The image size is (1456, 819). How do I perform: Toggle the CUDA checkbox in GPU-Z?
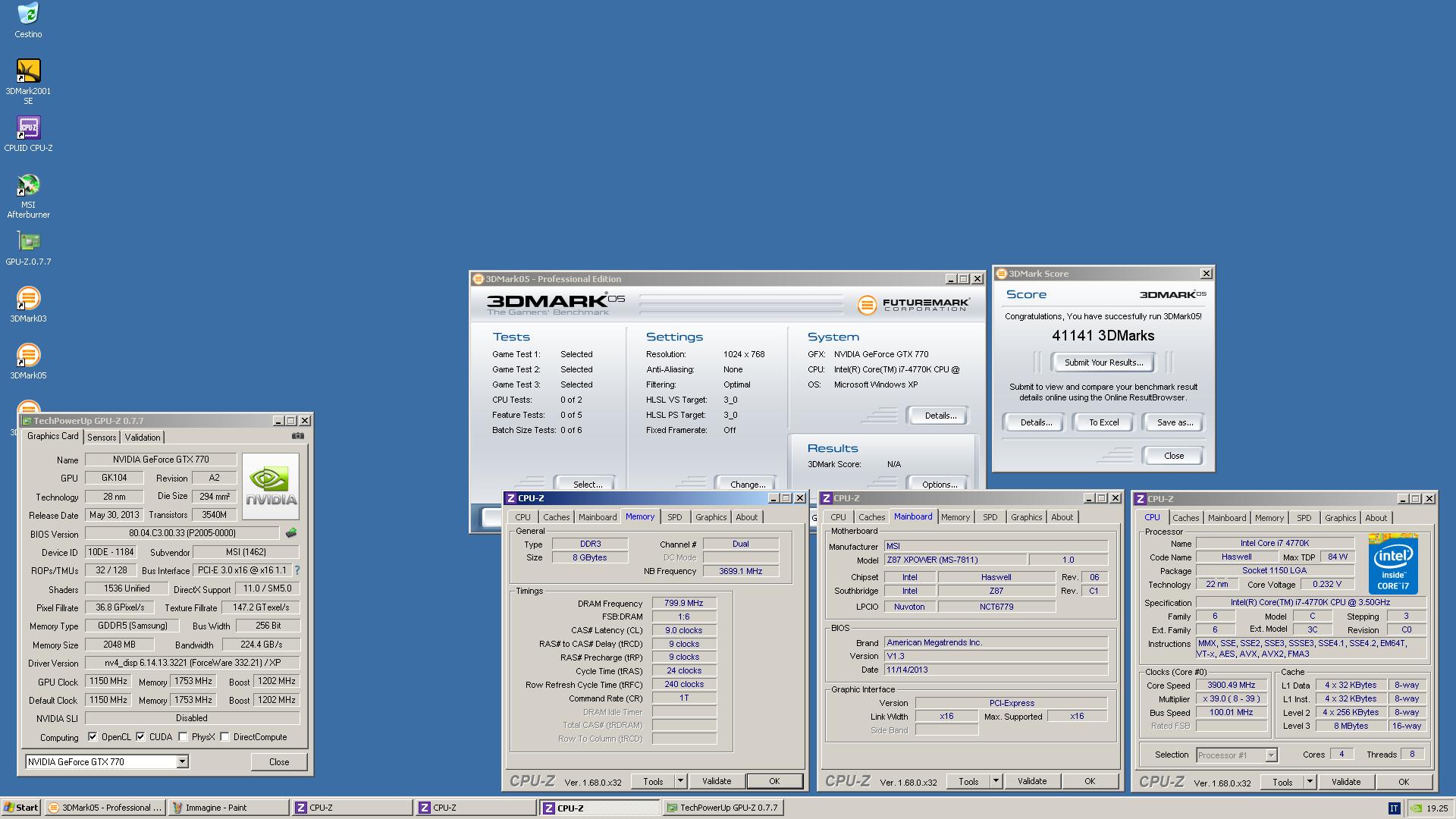point(140,736)
